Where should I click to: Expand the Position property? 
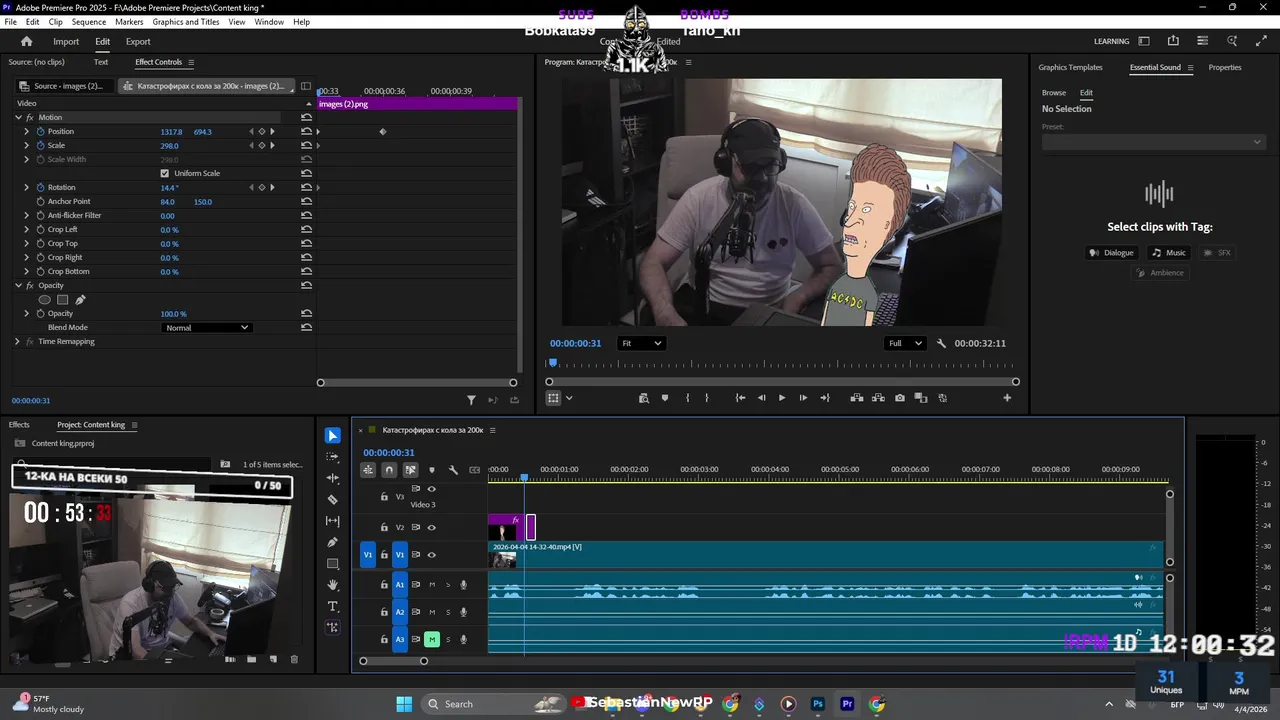(27, 131)
